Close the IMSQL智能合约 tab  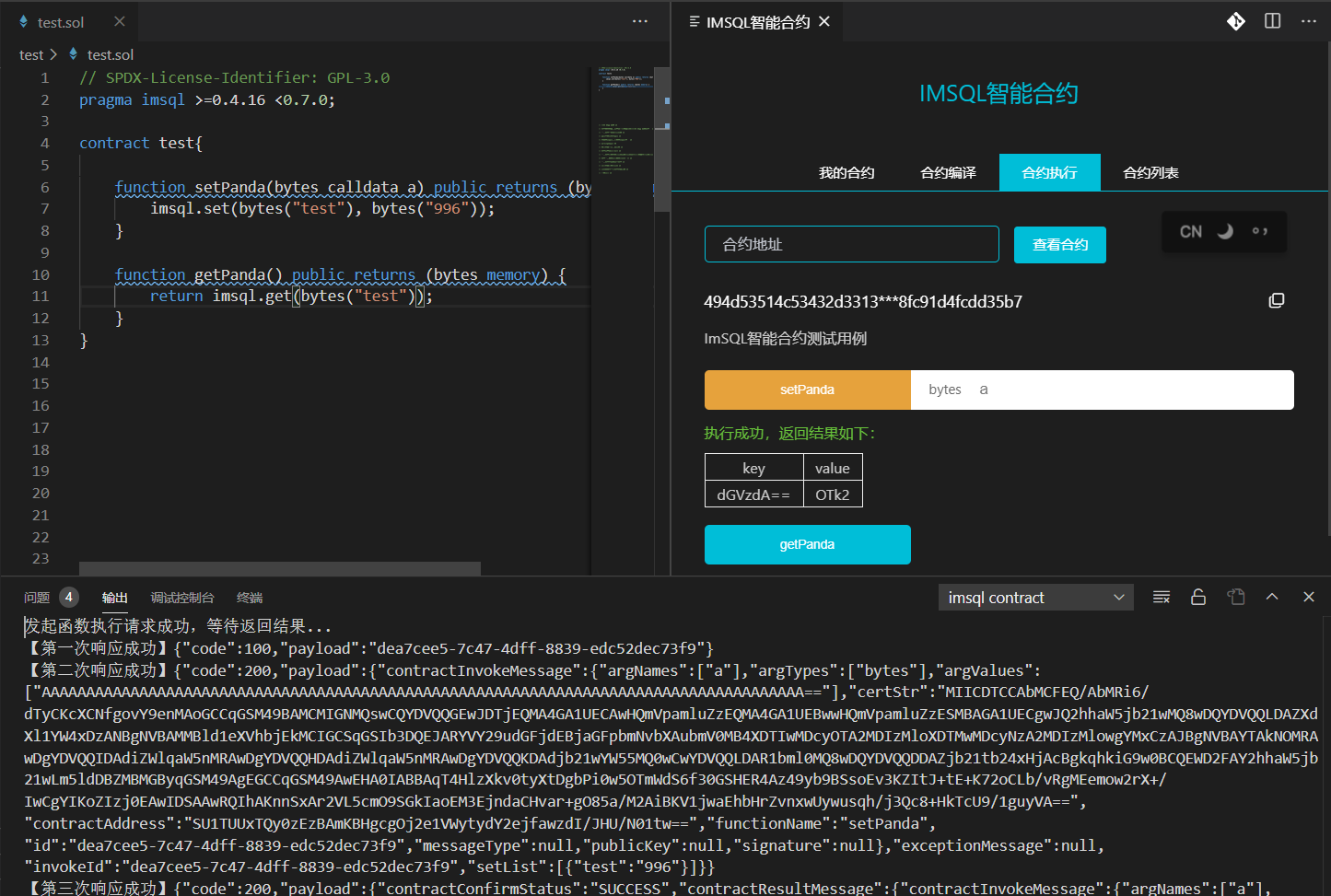824,21
